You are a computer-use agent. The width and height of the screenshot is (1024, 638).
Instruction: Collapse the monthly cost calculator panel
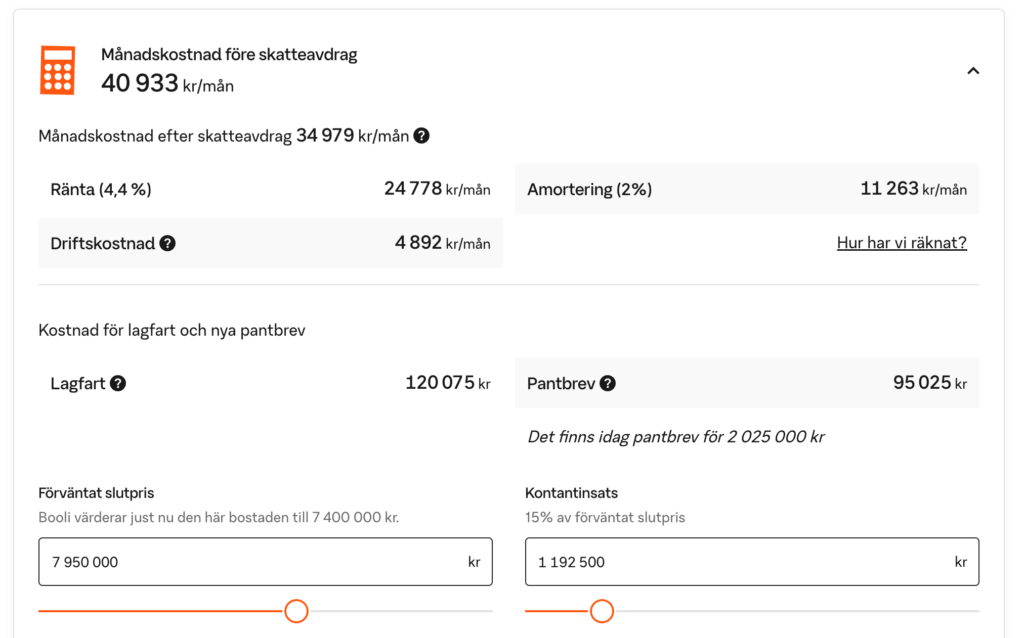click(972, 71)
